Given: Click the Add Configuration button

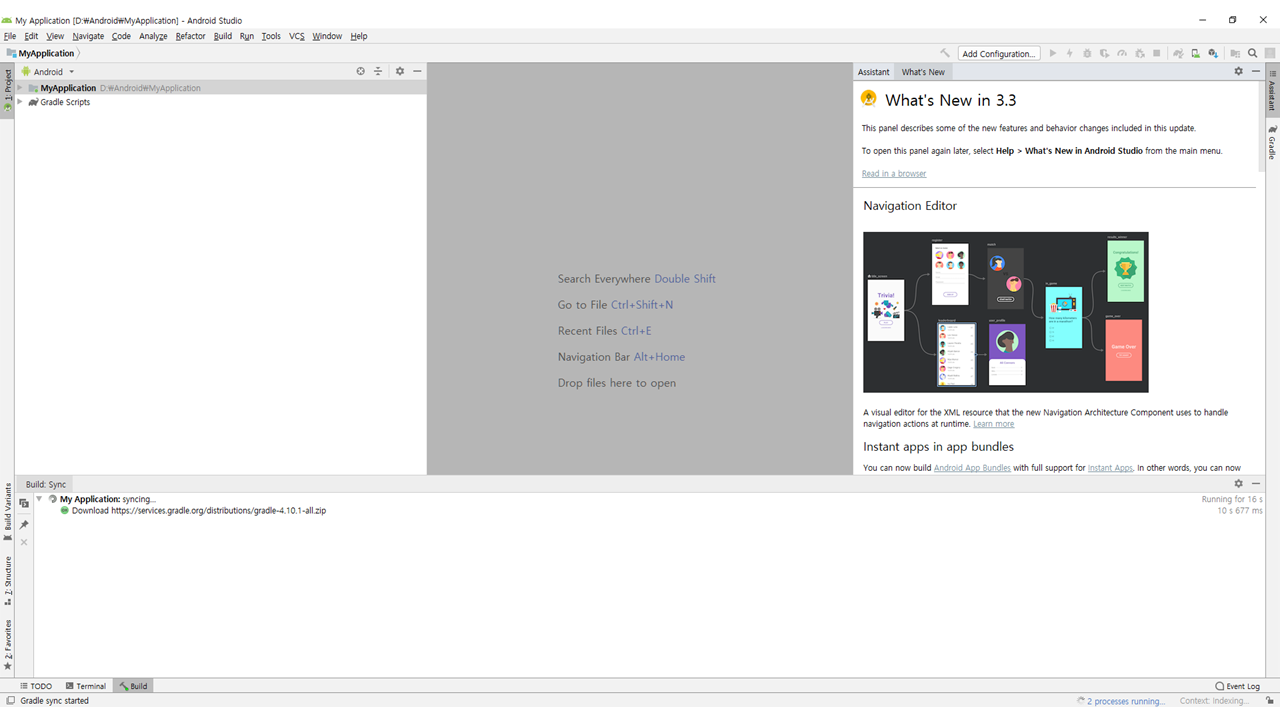Looking at the screenshot, I should (998, 54).
